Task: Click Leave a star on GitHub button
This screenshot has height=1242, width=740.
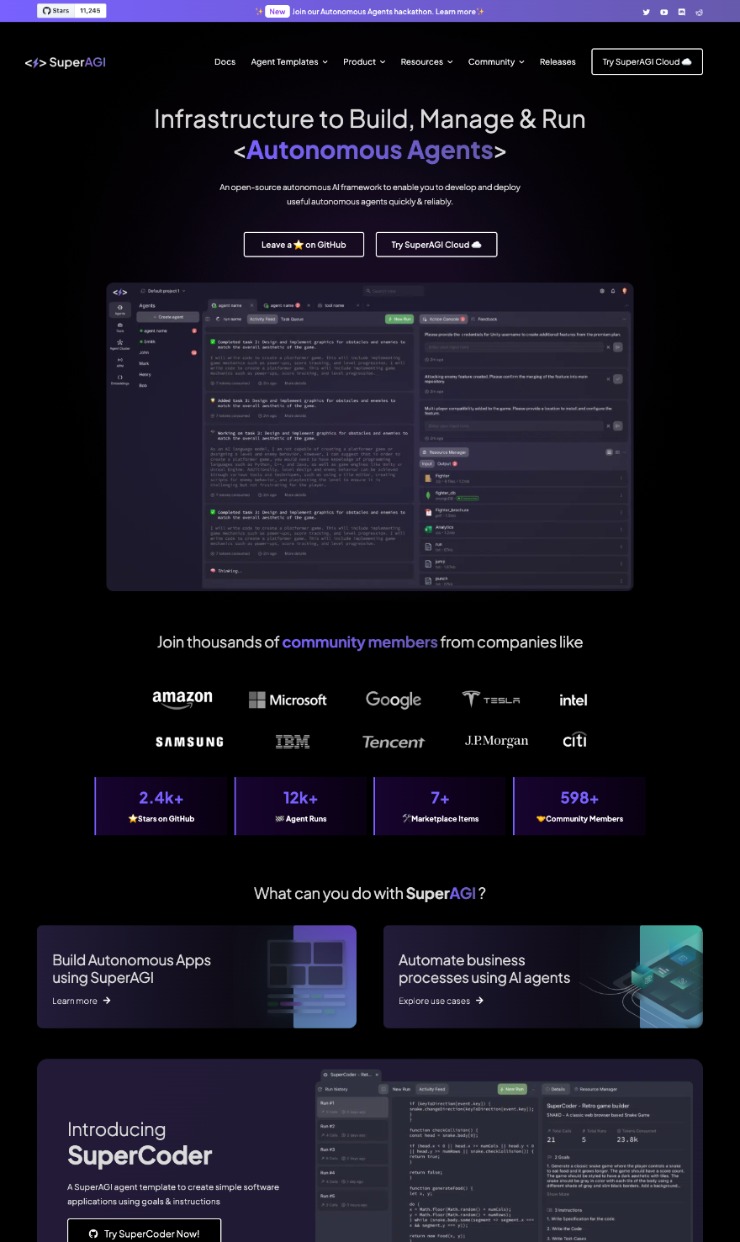Action: [304, 244]
